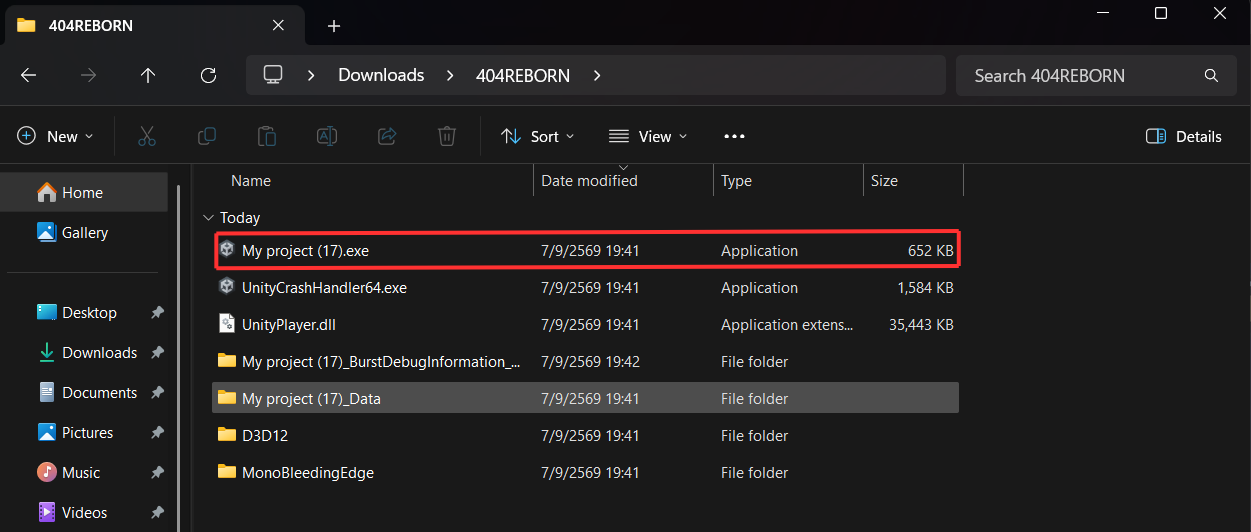Click the Paste clipboard icon

tap(267, 136)
